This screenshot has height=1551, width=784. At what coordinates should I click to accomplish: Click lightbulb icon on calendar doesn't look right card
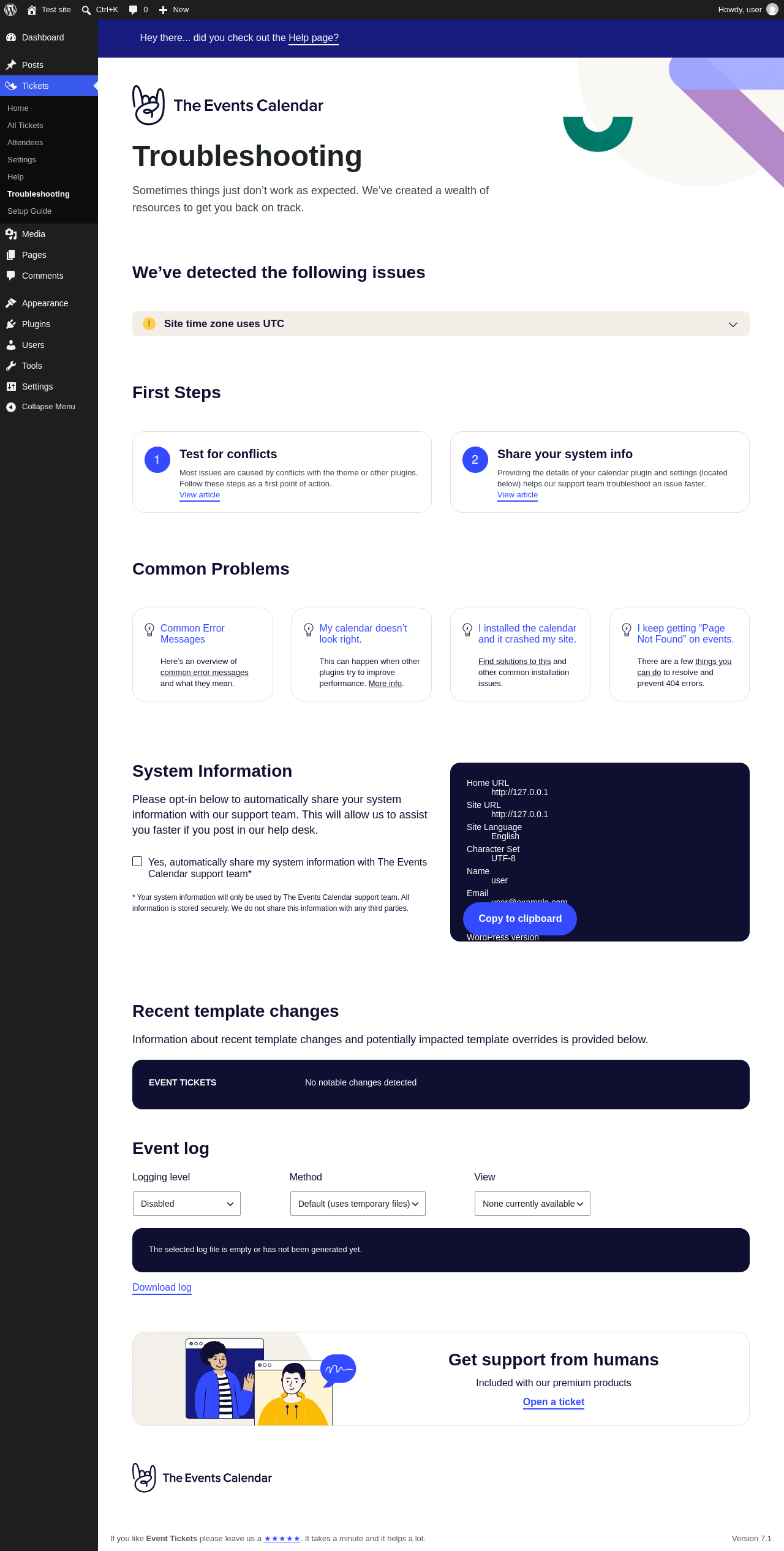pyautogui.click(x=309, y=630)
